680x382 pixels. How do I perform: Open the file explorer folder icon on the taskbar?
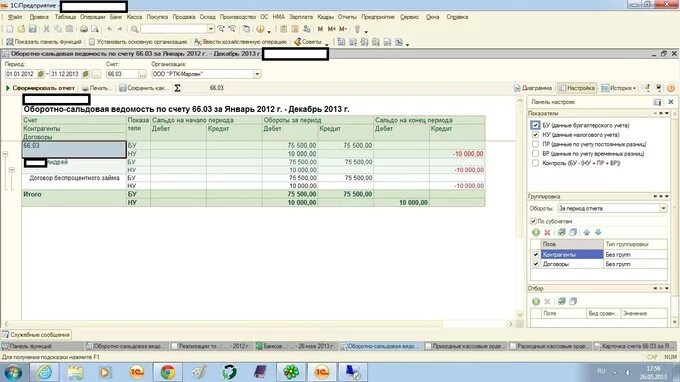point(75,372)
